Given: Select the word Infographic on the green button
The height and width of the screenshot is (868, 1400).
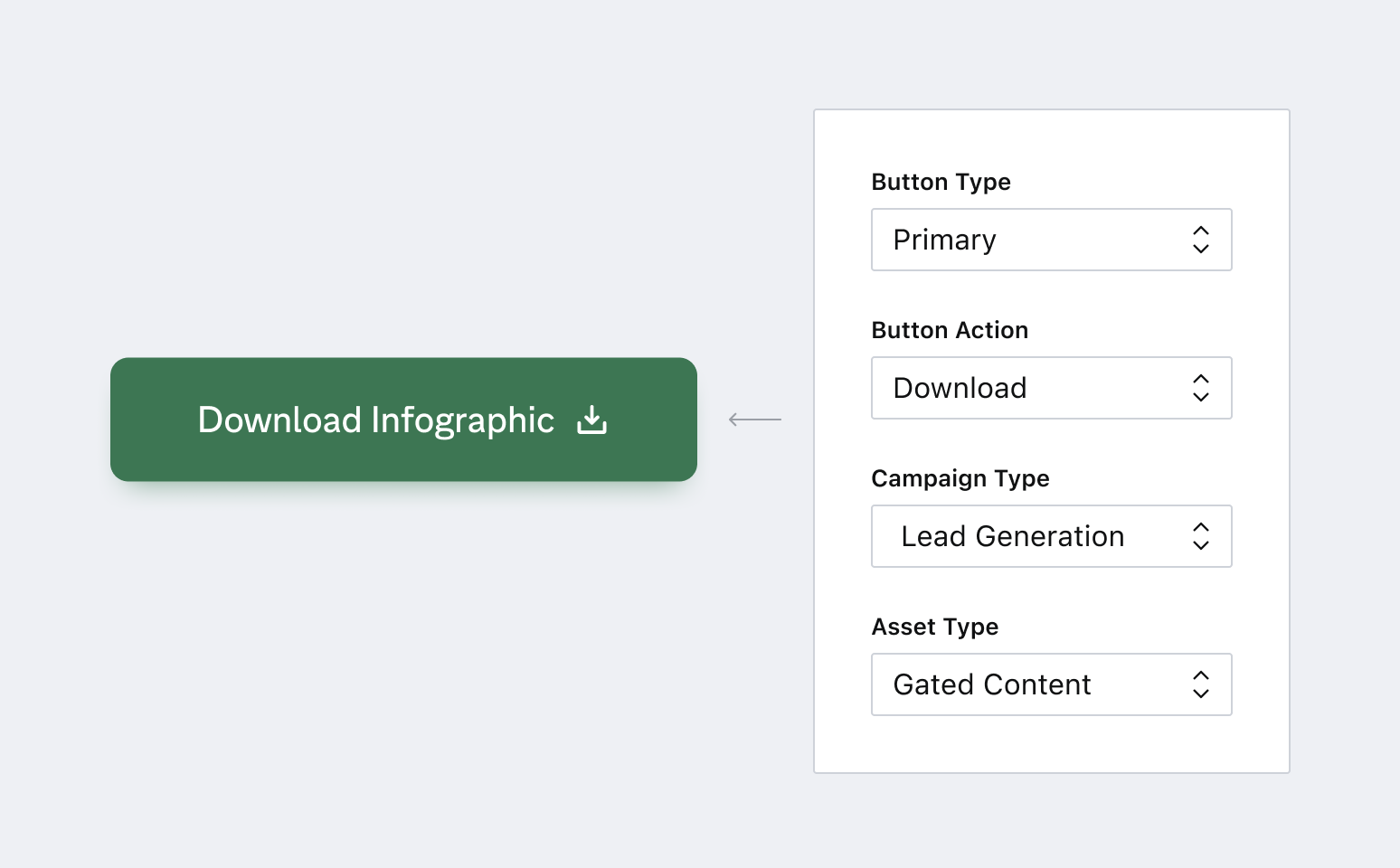Looking at the screenshot, I should (x=462, y=420).
